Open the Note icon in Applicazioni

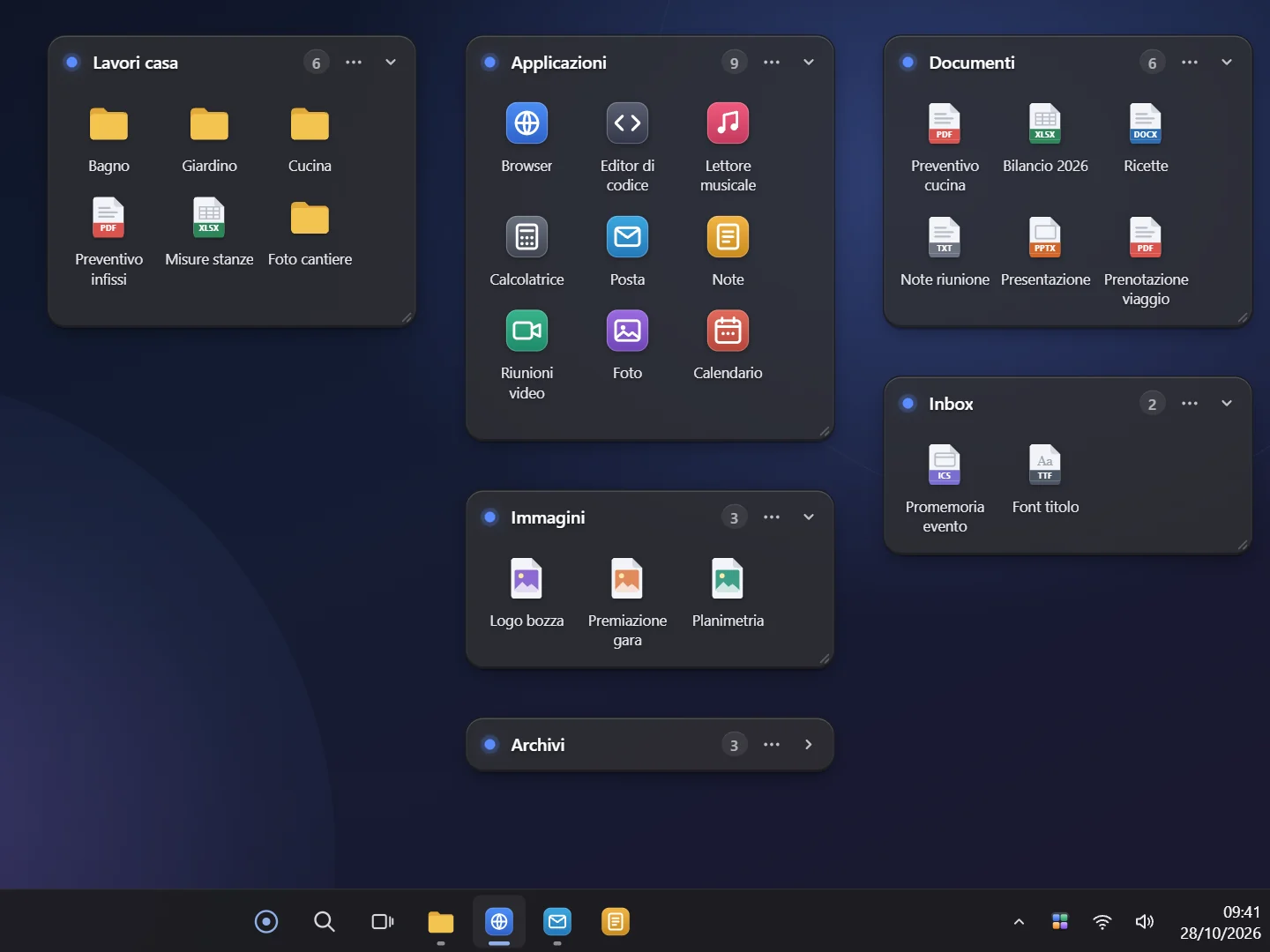click(x=728, y=237)
